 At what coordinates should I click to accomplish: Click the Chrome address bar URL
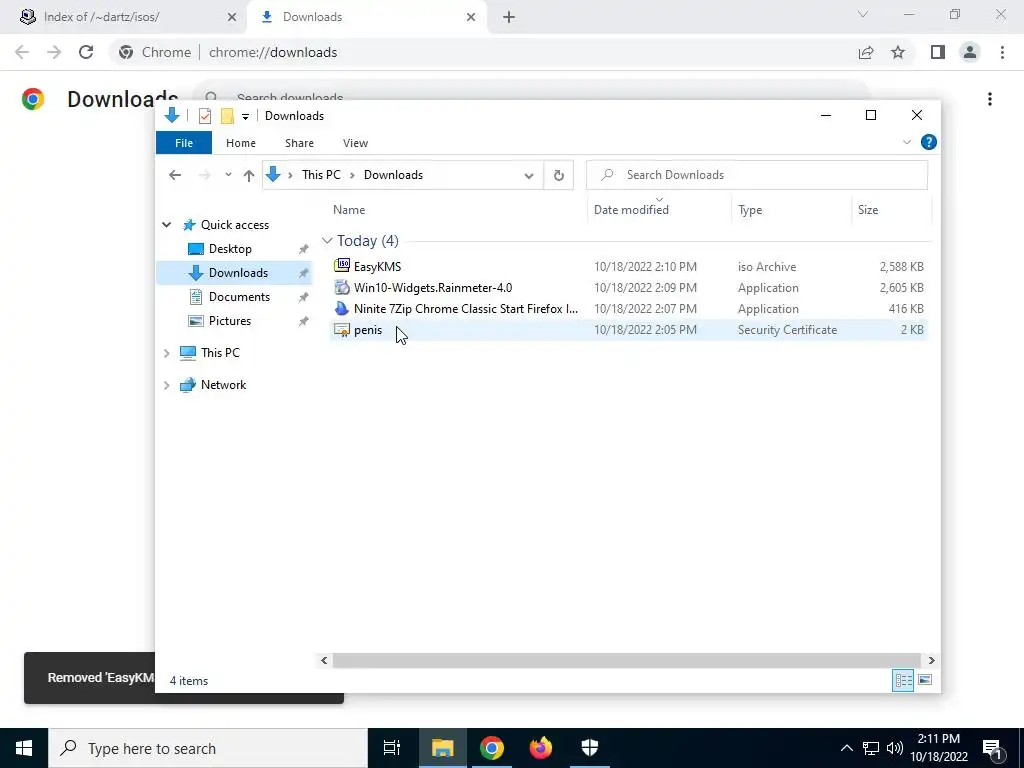[x=273, y=52]
